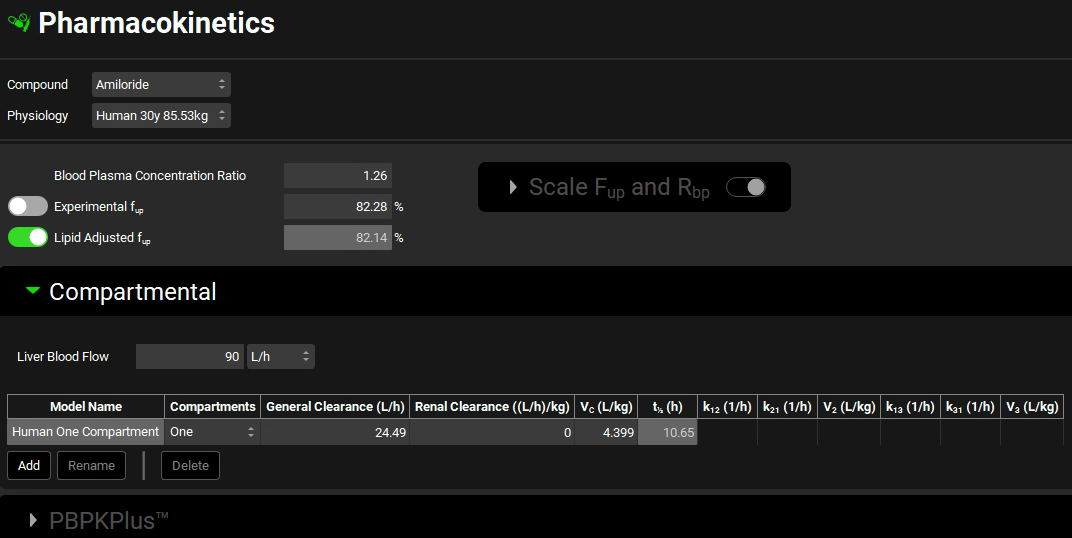Click the Liver Blood Flow value field
This screenshot has width=1072, height=538.
[190, 357]
